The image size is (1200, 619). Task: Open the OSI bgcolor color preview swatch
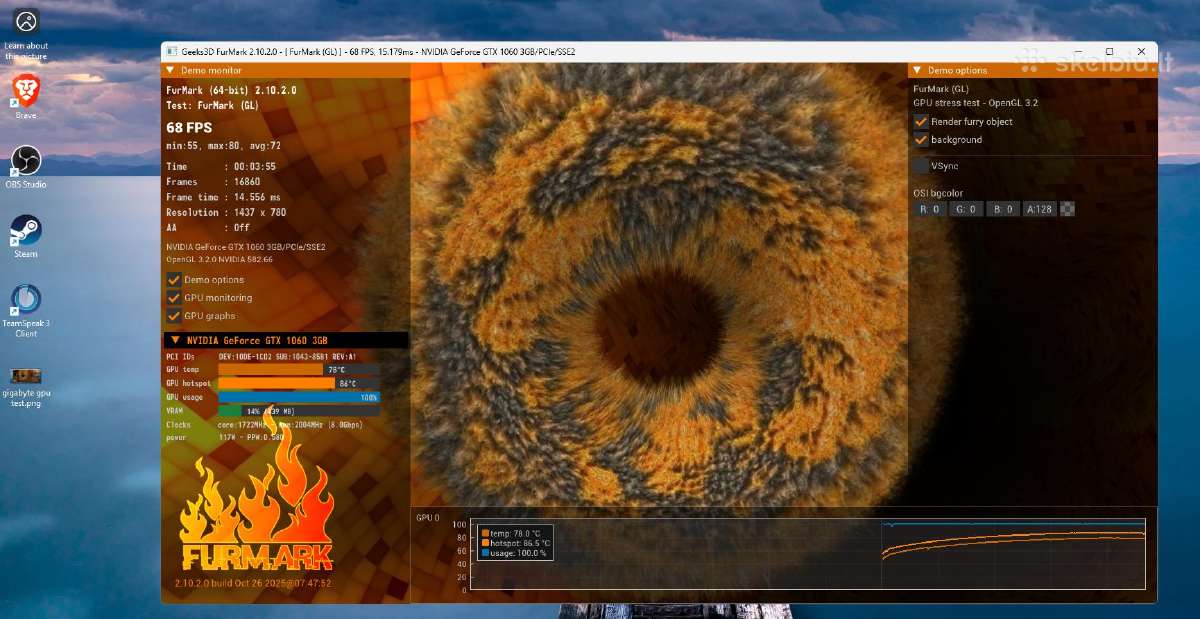(x=1068, y=209)
